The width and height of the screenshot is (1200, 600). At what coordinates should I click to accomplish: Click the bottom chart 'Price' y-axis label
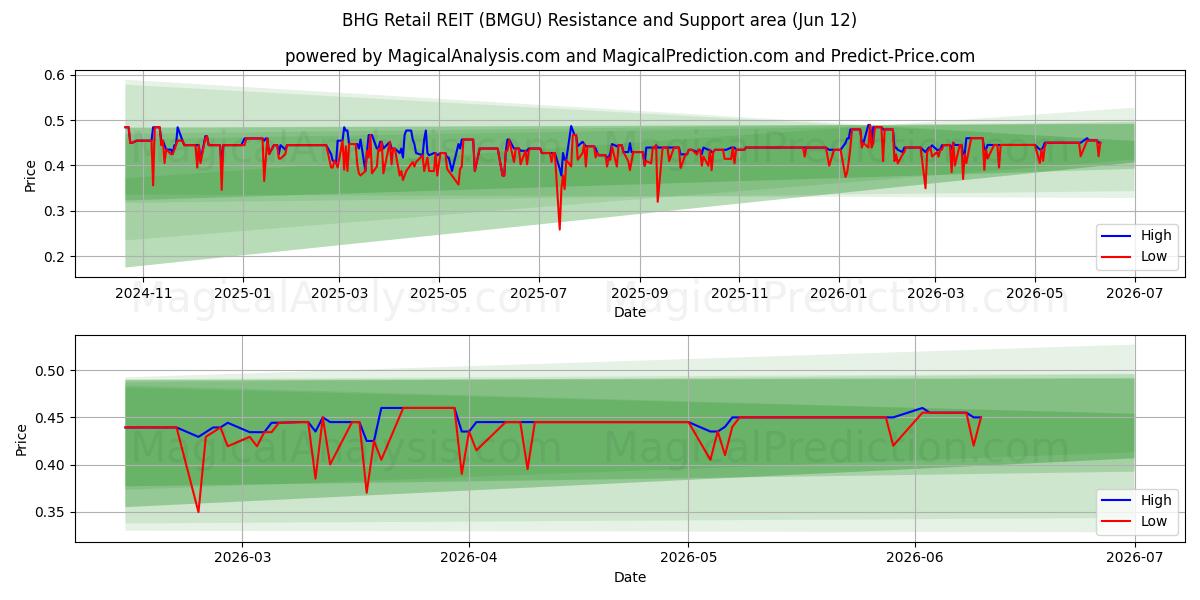[23, 439]
